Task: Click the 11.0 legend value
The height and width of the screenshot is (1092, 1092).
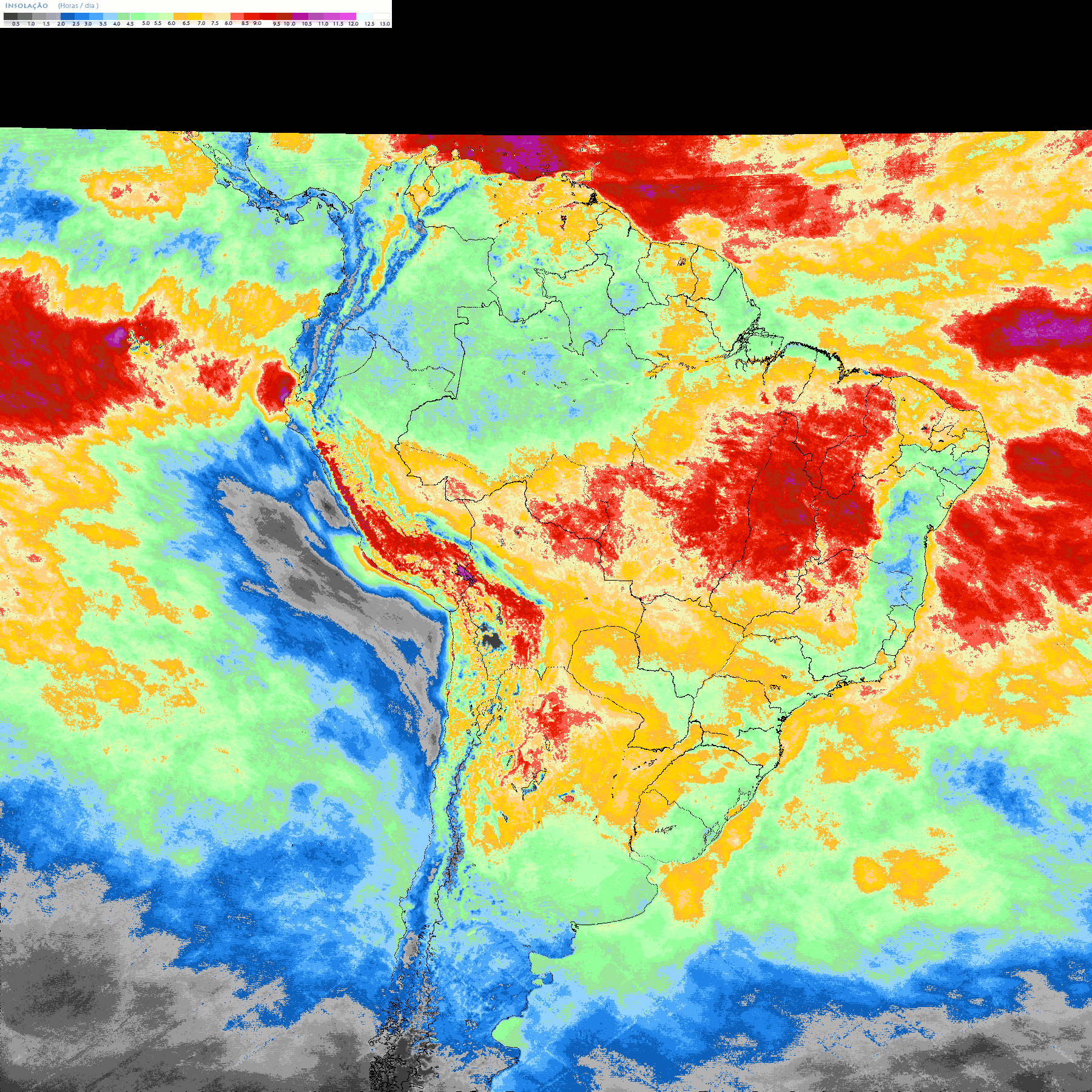Action: tap(323, 24)
